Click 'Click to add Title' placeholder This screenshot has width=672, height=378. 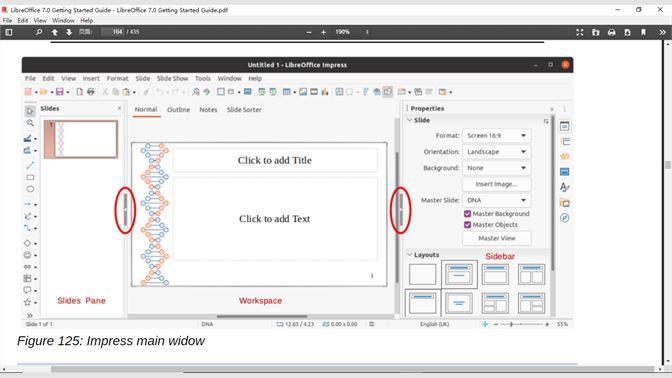coord(275,160)
